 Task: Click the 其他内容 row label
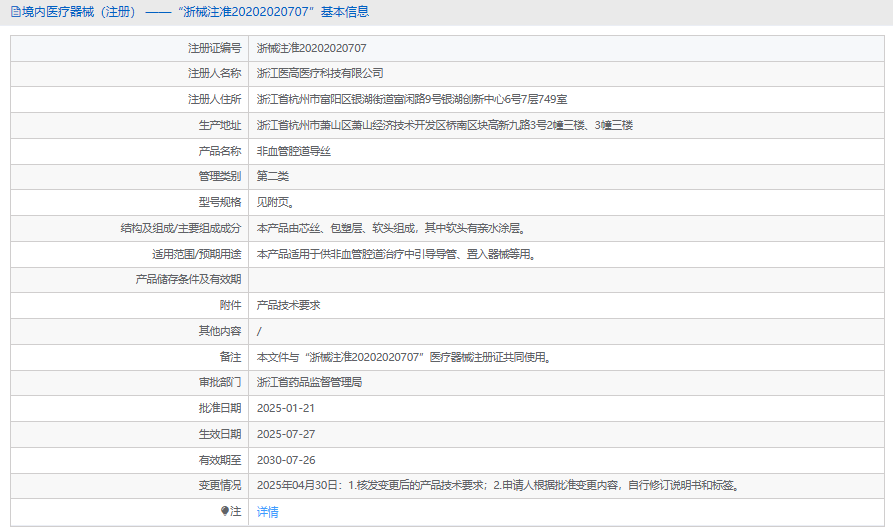coord(220,331)
